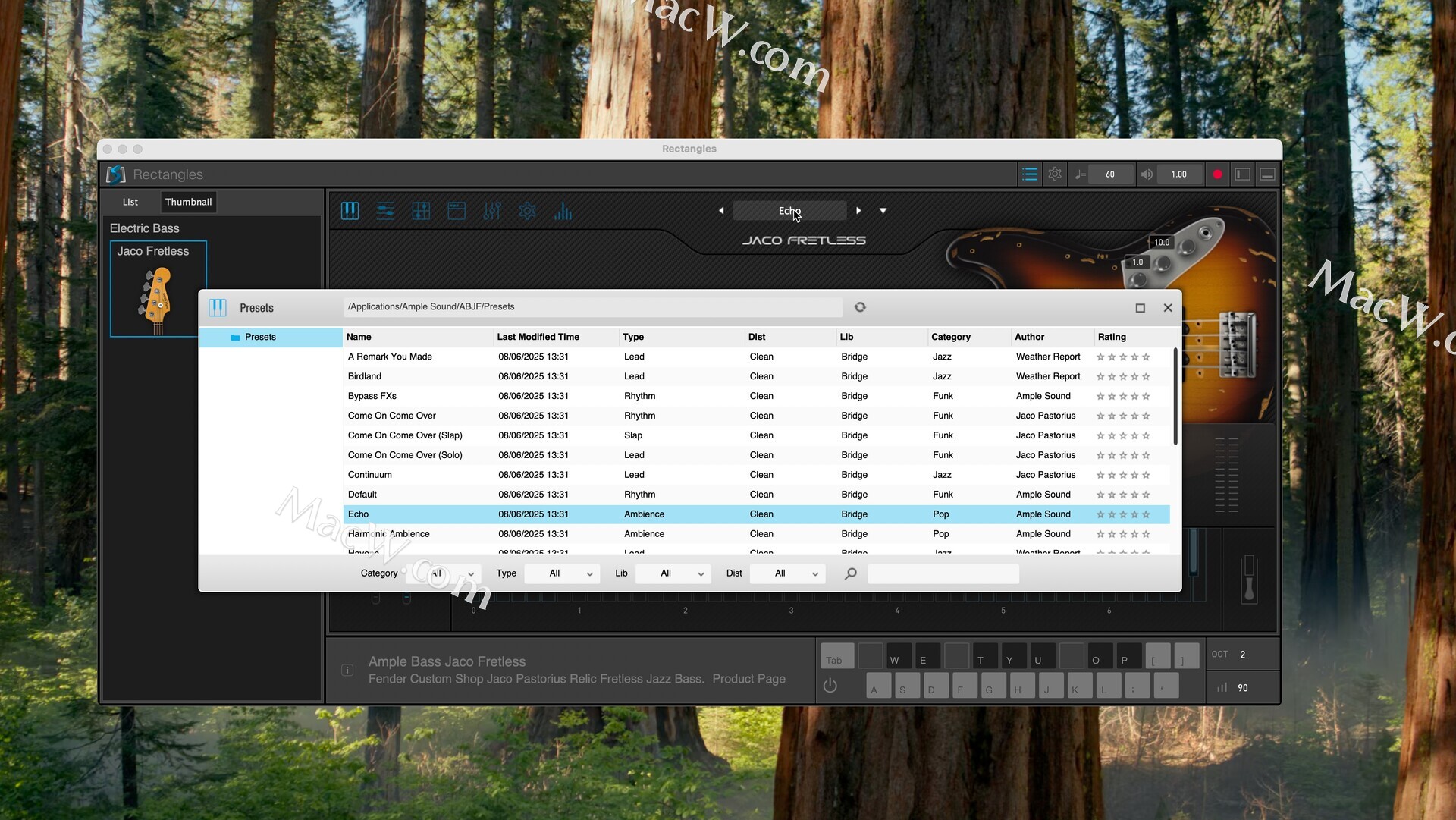Edit the master volume value 1.00
1456x820 pixels.
pos(1178,174)
